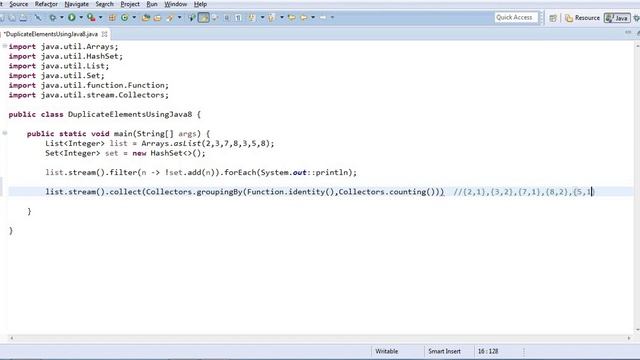Click the Smart Insert status entry
The width and height of the screenshot is (640, 360).
pyautogui.click(x=444, y=351)
